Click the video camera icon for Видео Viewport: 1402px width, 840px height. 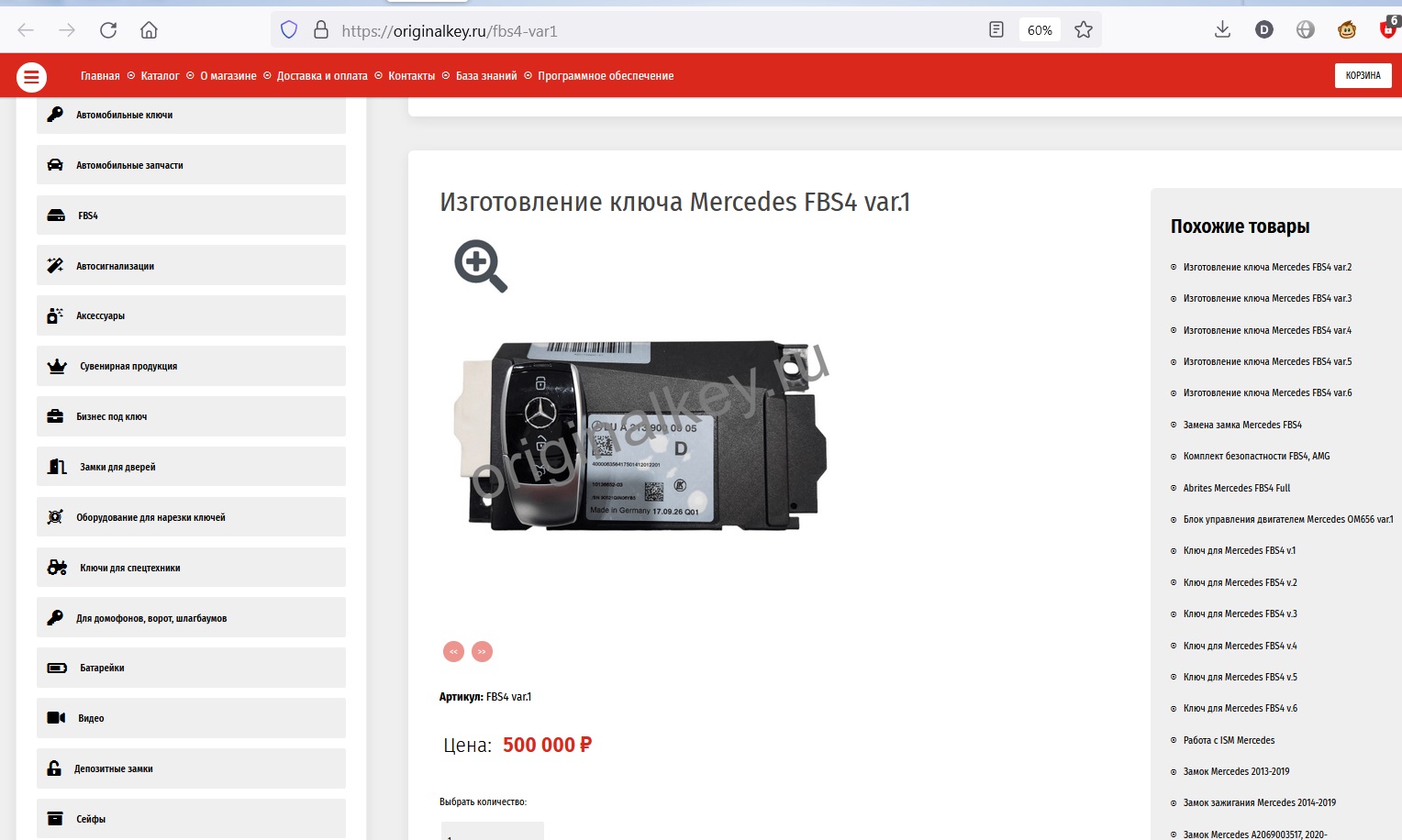click(56, 718)
